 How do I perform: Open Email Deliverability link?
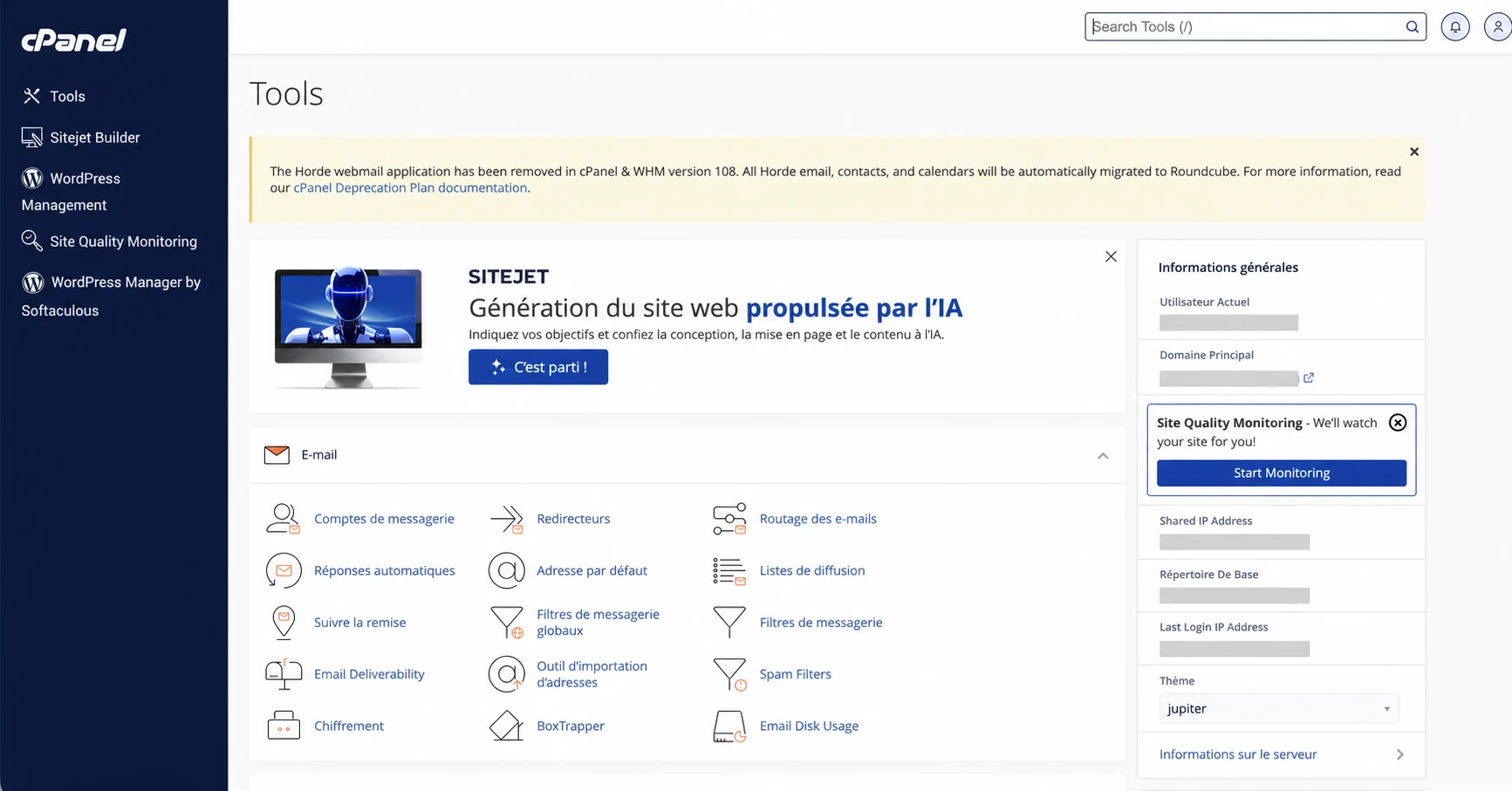tap(369, 674)
